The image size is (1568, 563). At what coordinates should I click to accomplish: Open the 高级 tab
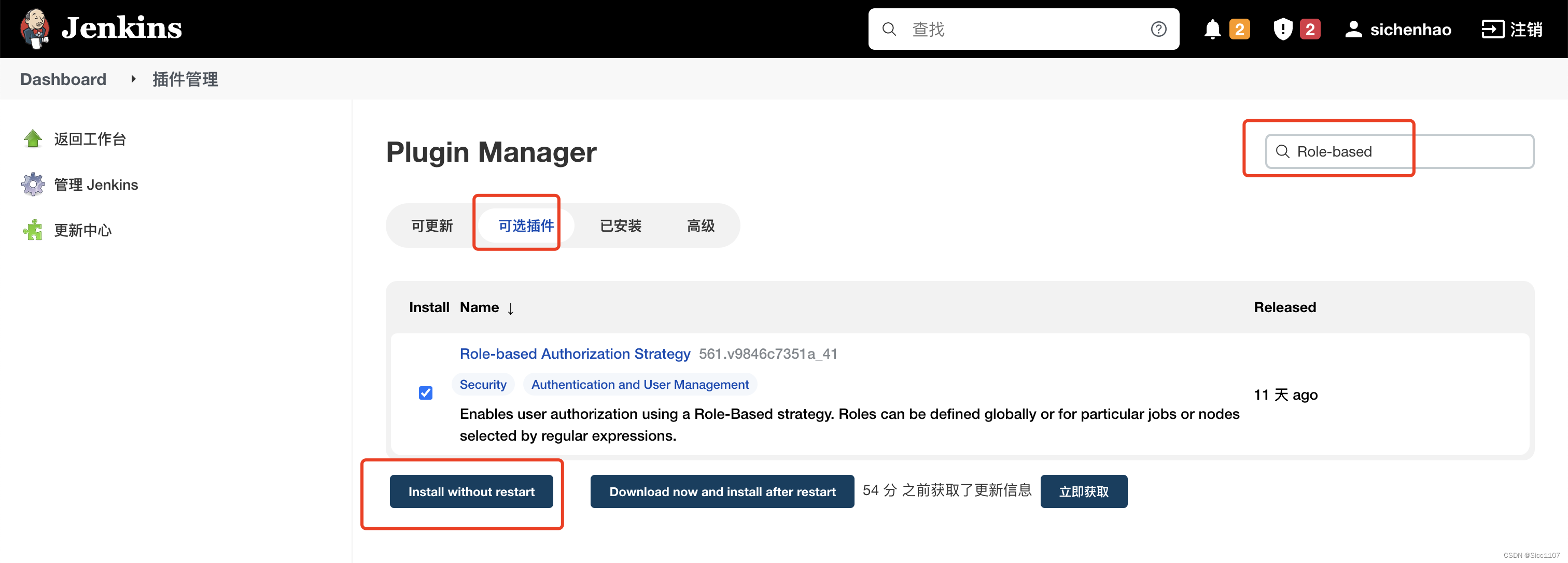(701, 226)
